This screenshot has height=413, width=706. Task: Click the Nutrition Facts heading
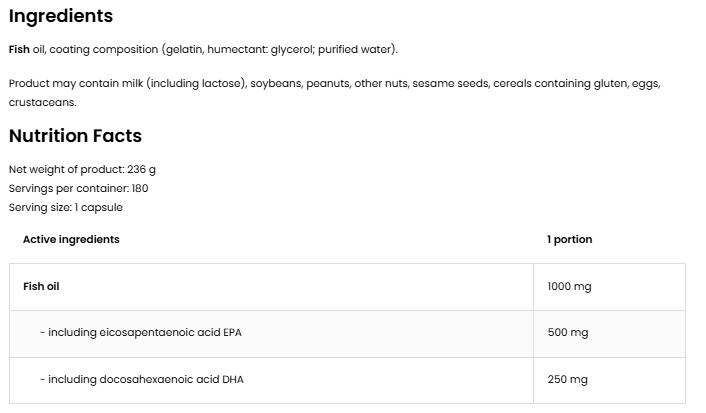tap(75, 136)
